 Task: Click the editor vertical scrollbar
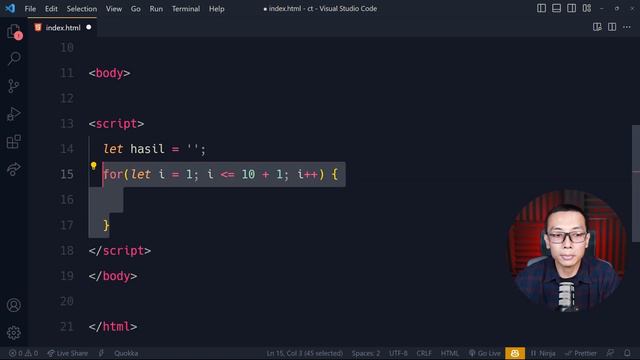pyautogui.click(x=636, y=184)
